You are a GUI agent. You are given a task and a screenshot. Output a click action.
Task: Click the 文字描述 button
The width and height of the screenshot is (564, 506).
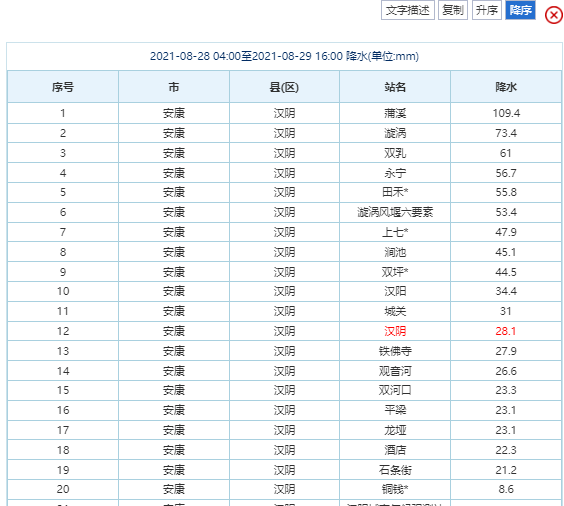coord(408,10)
